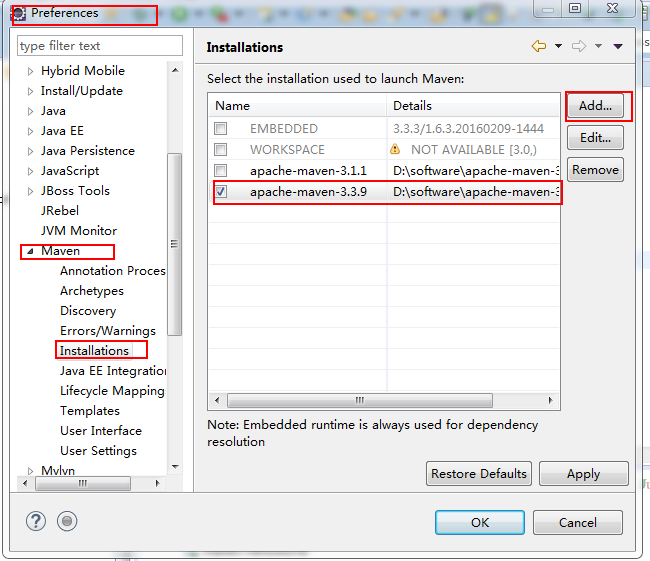The height and width of the screenshot is (561, 650).
Task: Open User Settings under Maven
Action: (x=98, y=451)
